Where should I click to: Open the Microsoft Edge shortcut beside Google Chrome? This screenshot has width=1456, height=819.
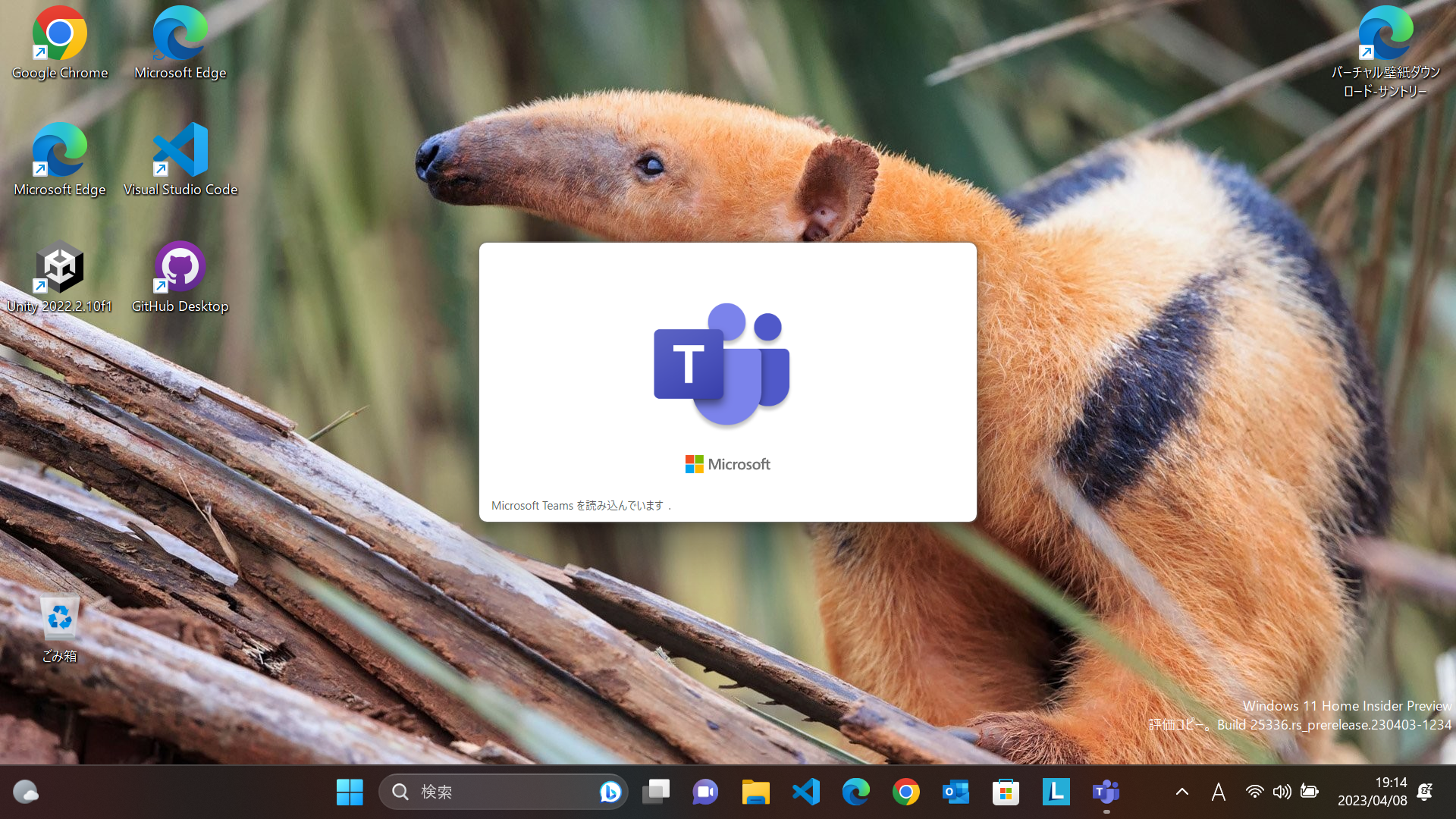[x=180, y=43]
